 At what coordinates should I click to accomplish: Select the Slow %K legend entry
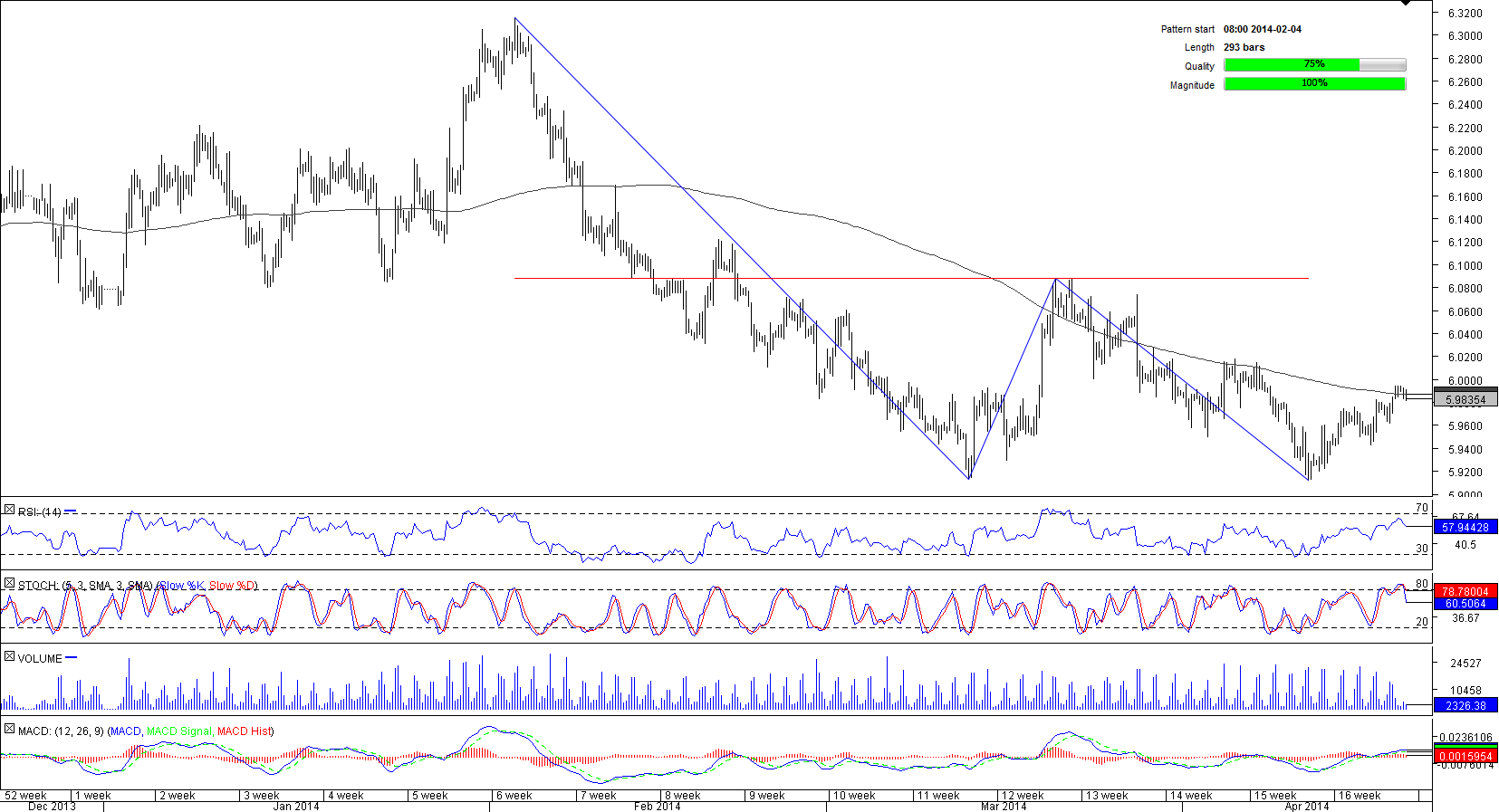pos(182,586)
